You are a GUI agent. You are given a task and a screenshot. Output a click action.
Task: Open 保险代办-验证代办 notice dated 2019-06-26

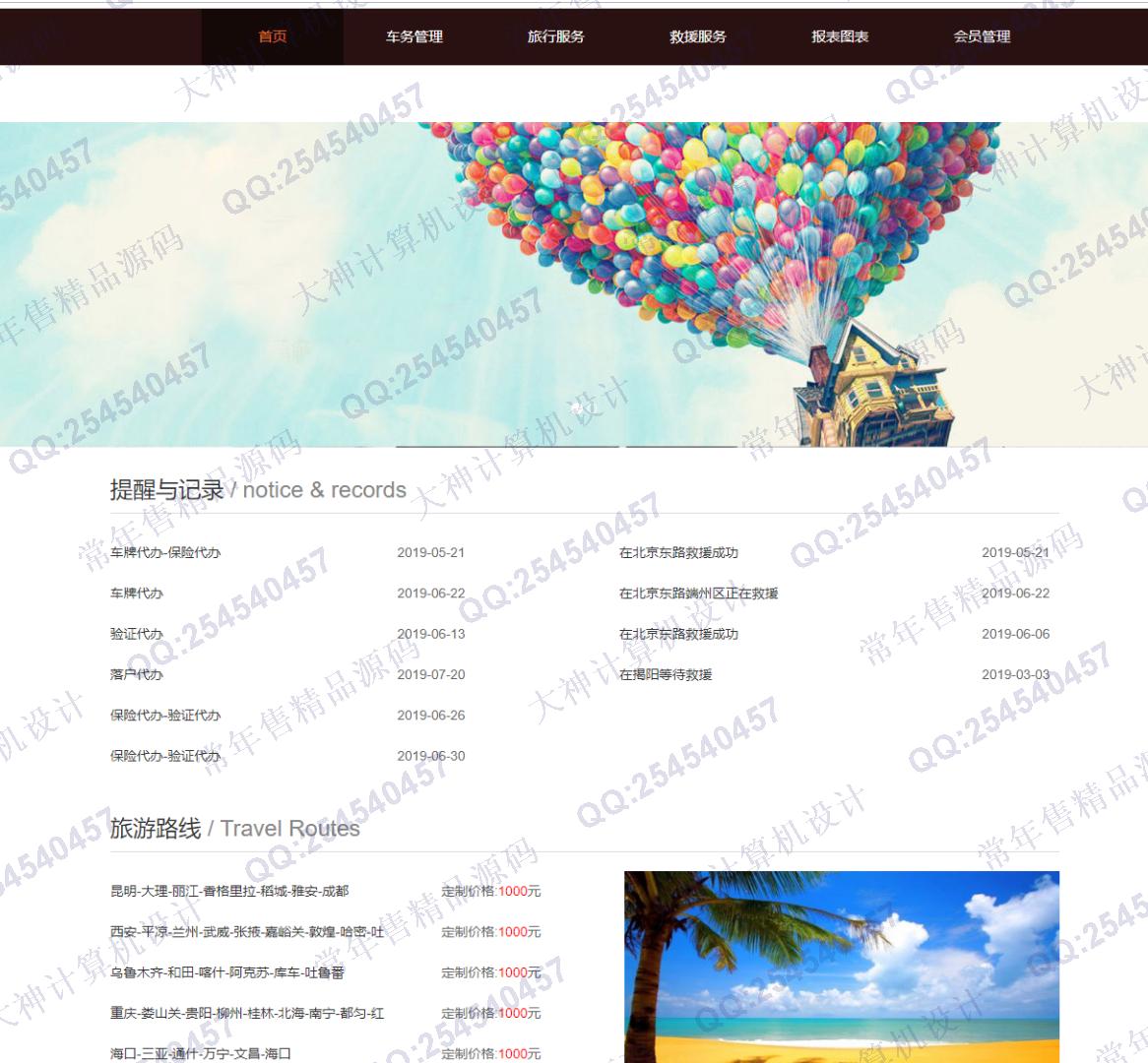pos(165,716)
